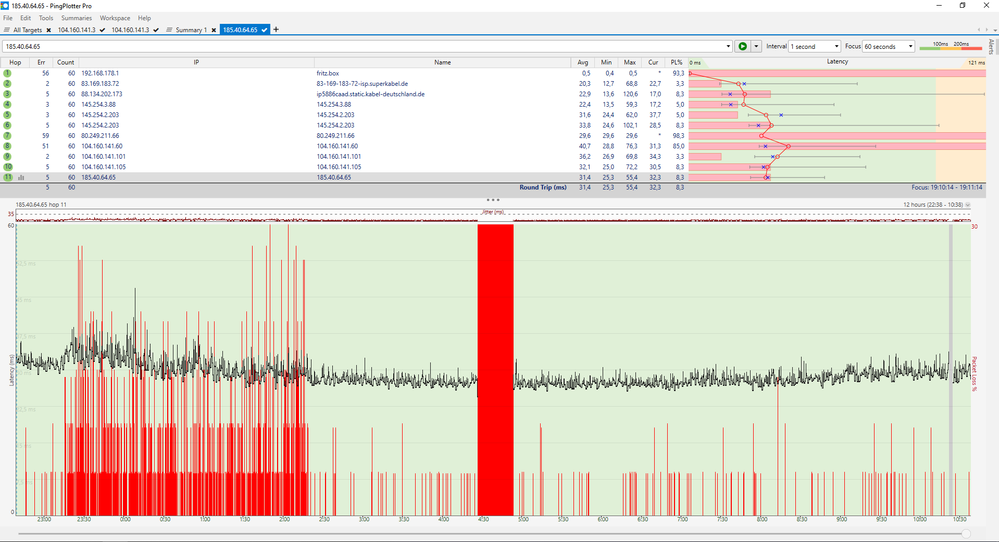The height and width of the screenshot is (542, 999).
Task: Open the Tools menu
Action: (46, 18)
